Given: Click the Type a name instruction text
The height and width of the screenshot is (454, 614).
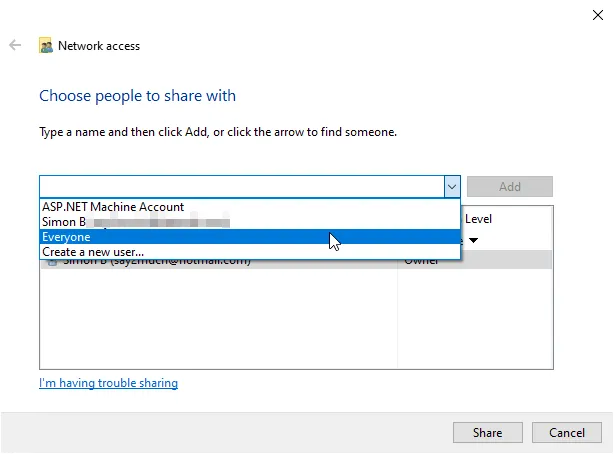Looking at the screenshot, I should [x=218, y=132].
